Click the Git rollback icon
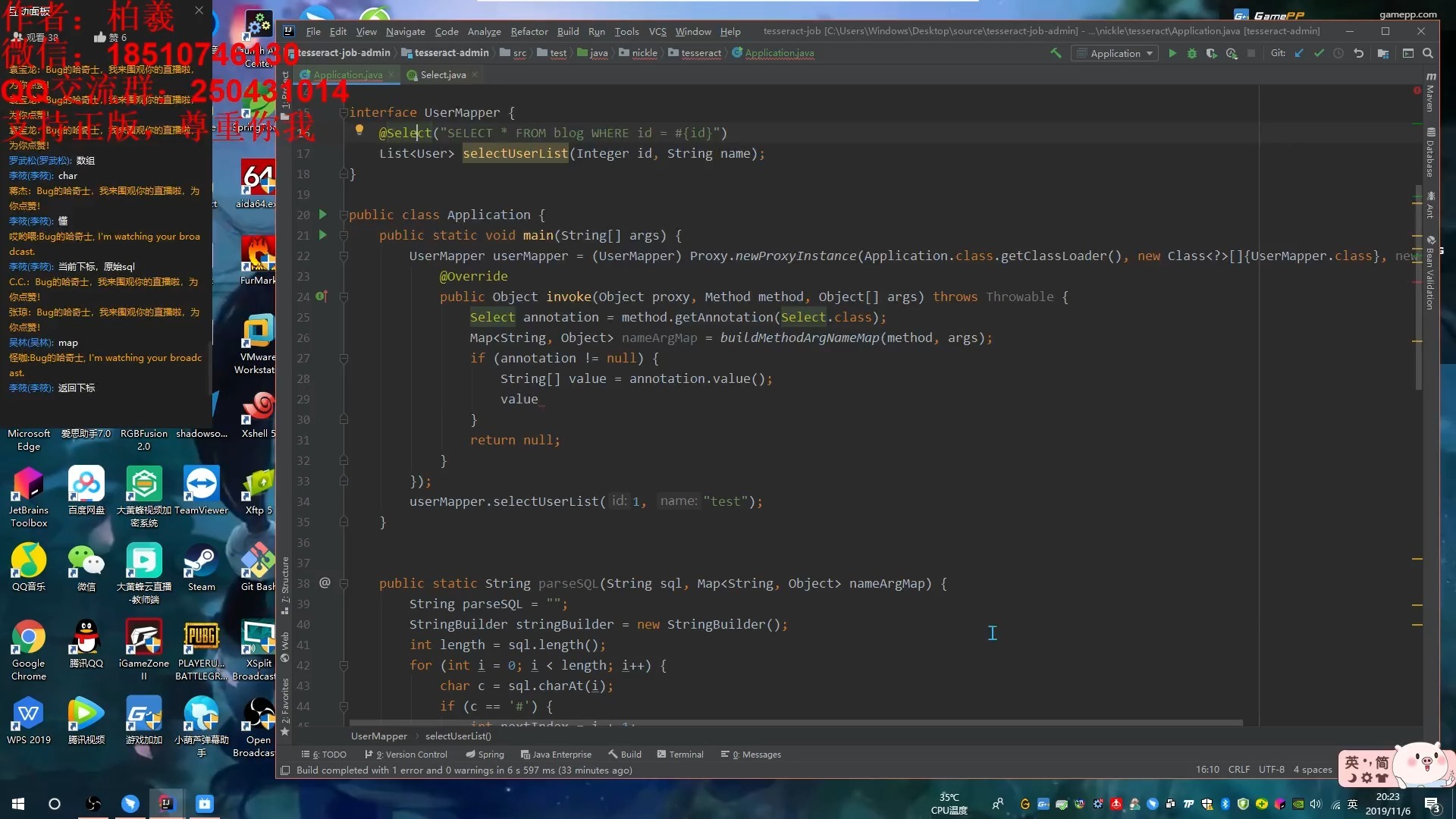 (x=1359, y=53)
